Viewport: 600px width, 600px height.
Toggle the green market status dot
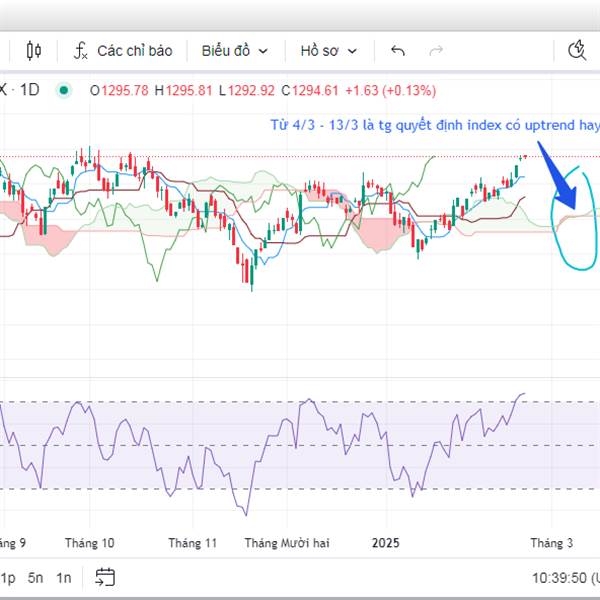[x=64, y=91]
